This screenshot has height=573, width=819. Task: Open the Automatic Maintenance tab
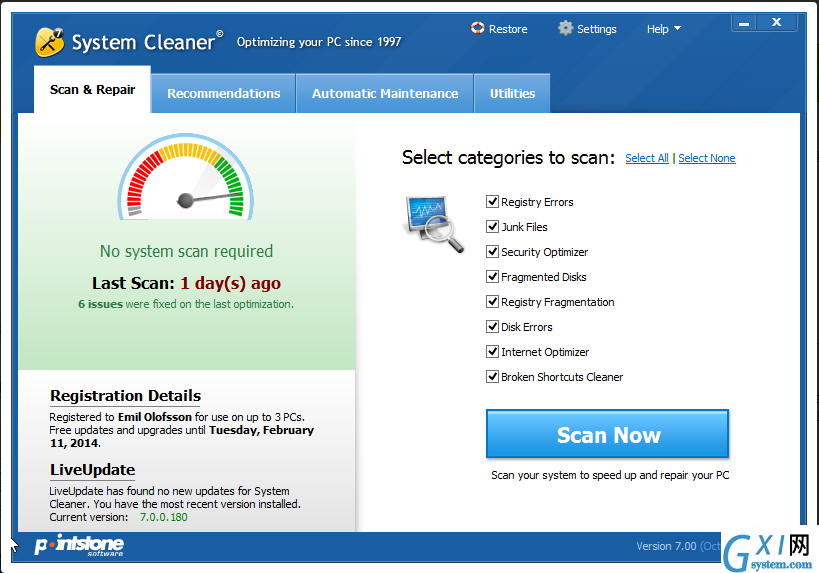[x=385, y=93]
